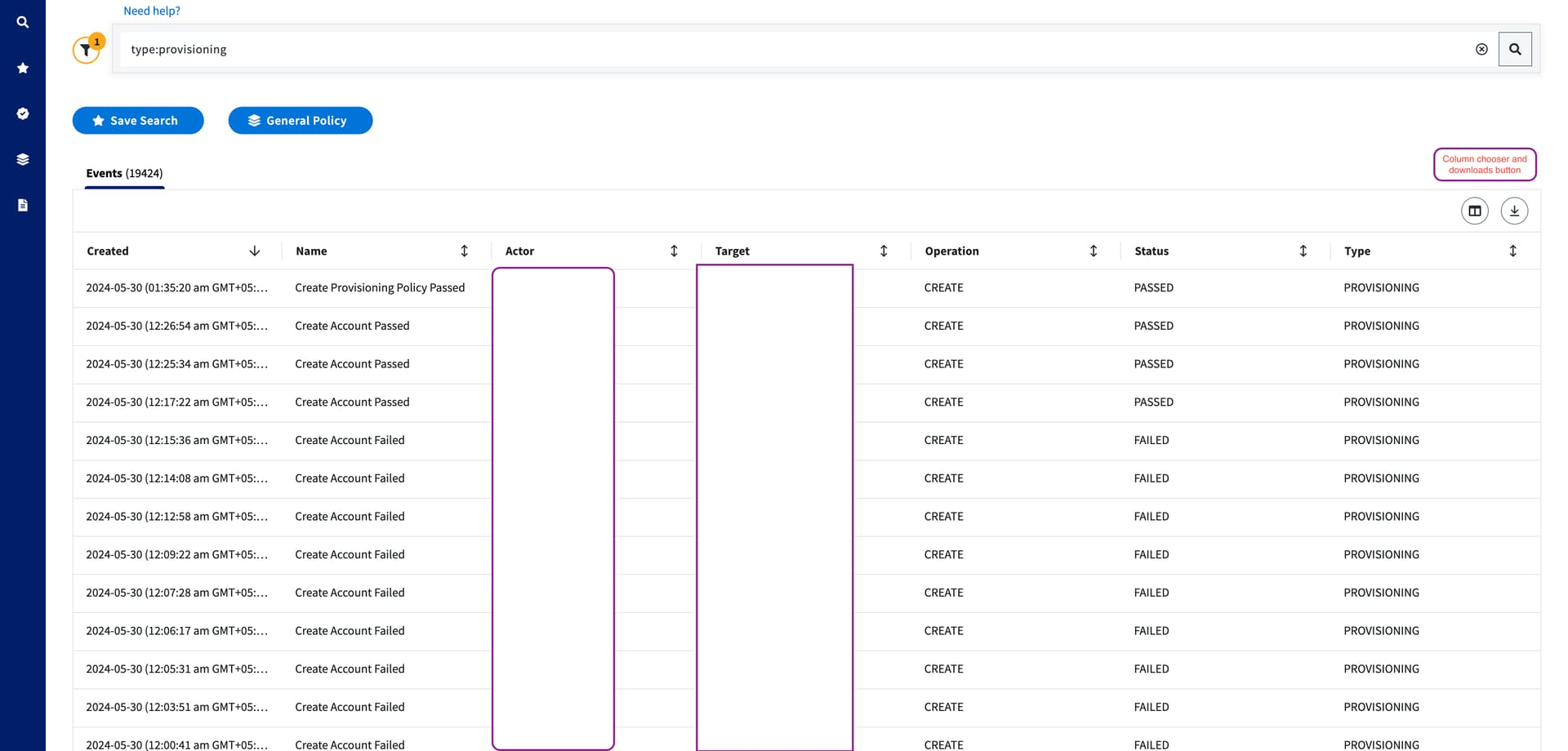The width and height of the screenshot is (1568, 751).
Task: Open the filter funnel icon
Action: 86,51
